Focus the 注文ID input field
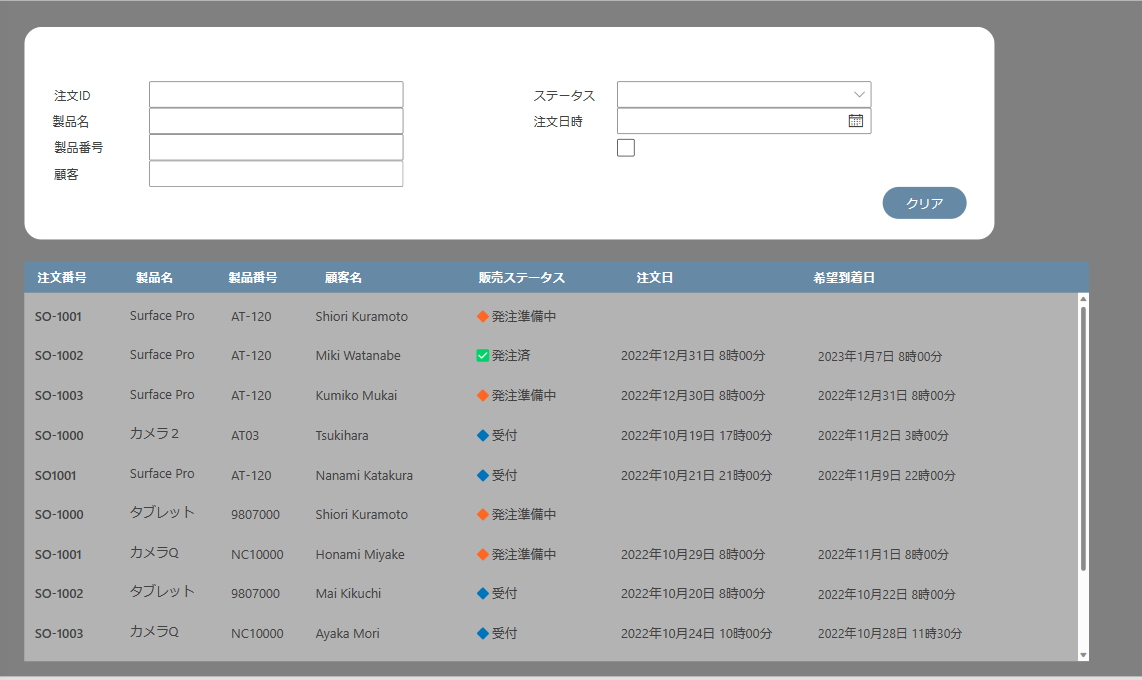Image resolution: width=1142 pixels, height=680 pixels. [x=276, y=95]
